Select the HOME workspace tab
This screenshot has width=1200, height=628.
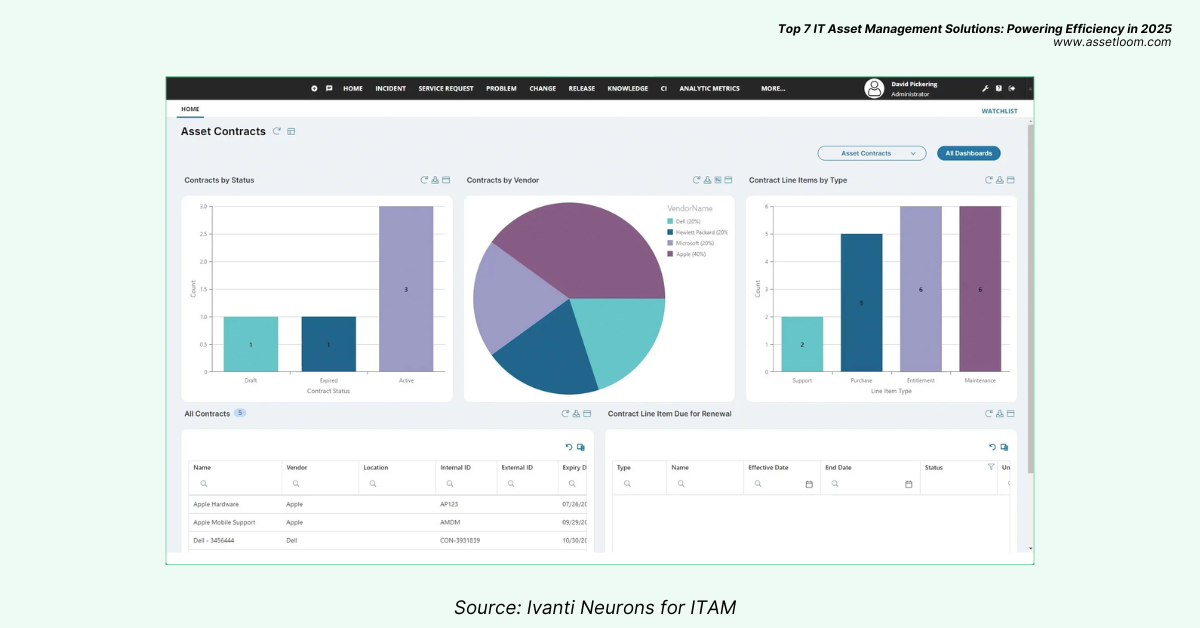coord(190,109)
